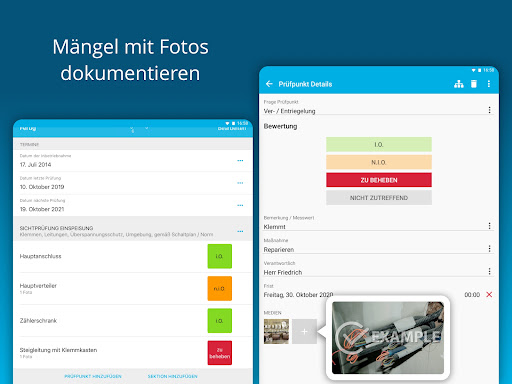This screenshot has height=384, width=512.
Task: Toggle i.O. status of Zählerschrank
Action: [x=220, y=321]
